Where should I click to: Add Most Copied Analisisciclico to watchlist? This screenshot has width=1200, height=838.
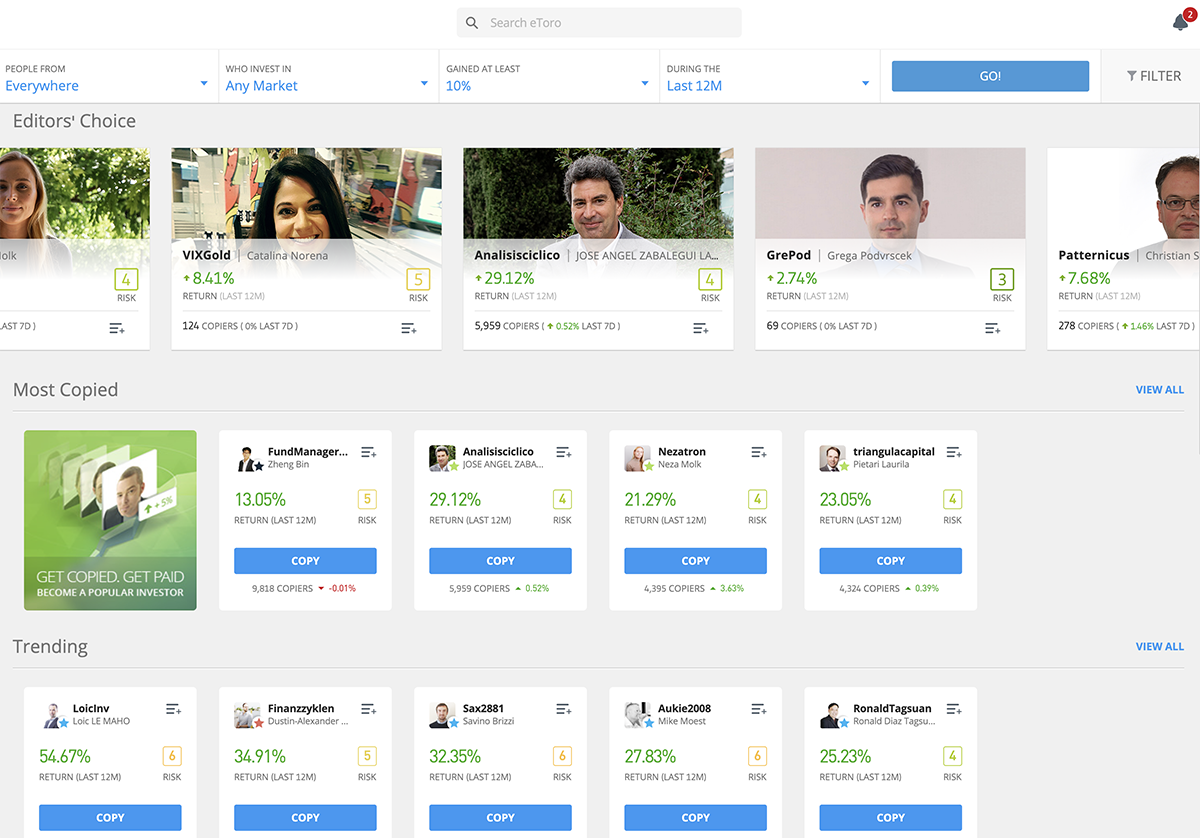tap(563, 453)
